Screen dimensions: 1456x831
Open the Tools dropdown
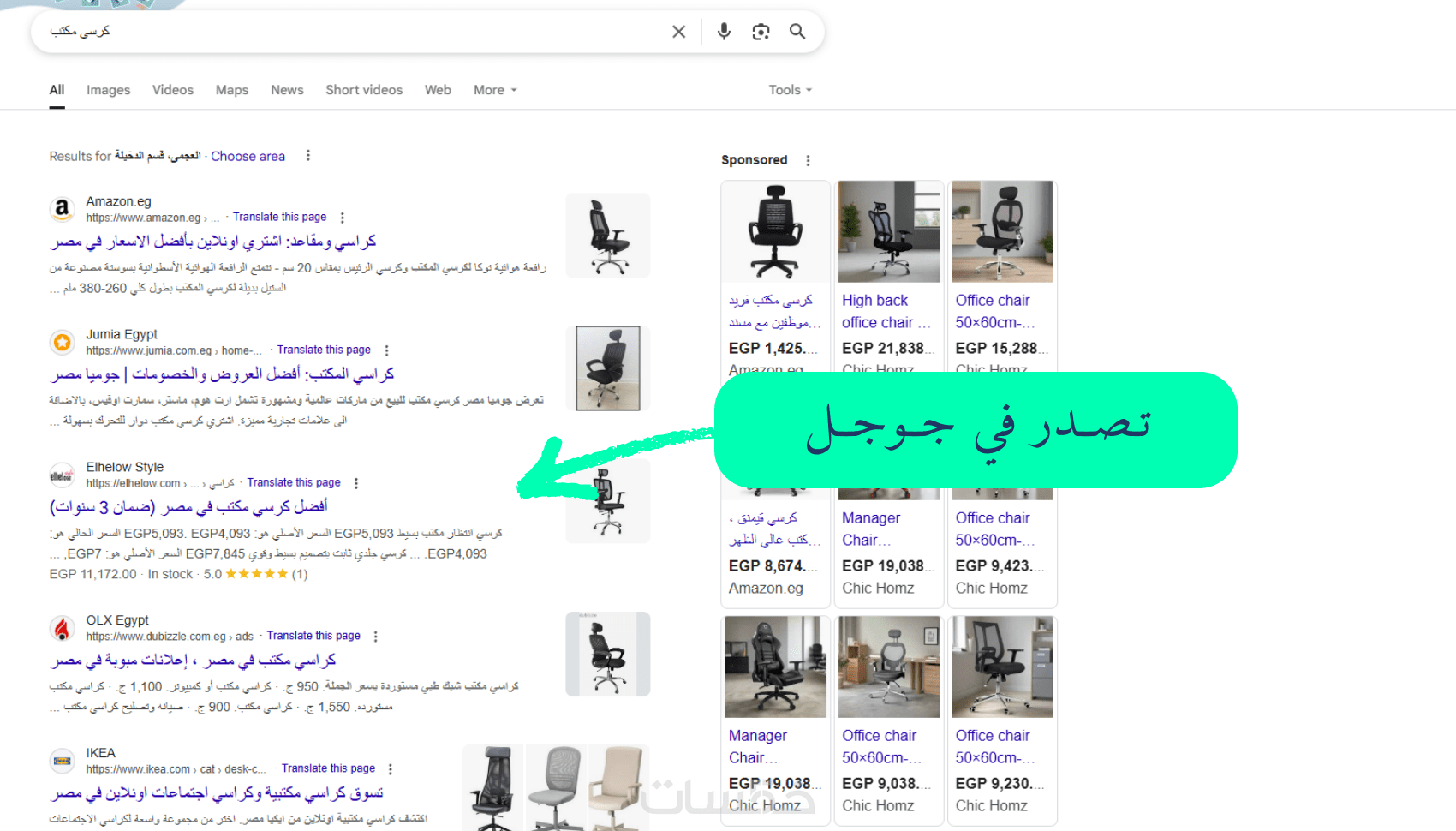point(790,90)
